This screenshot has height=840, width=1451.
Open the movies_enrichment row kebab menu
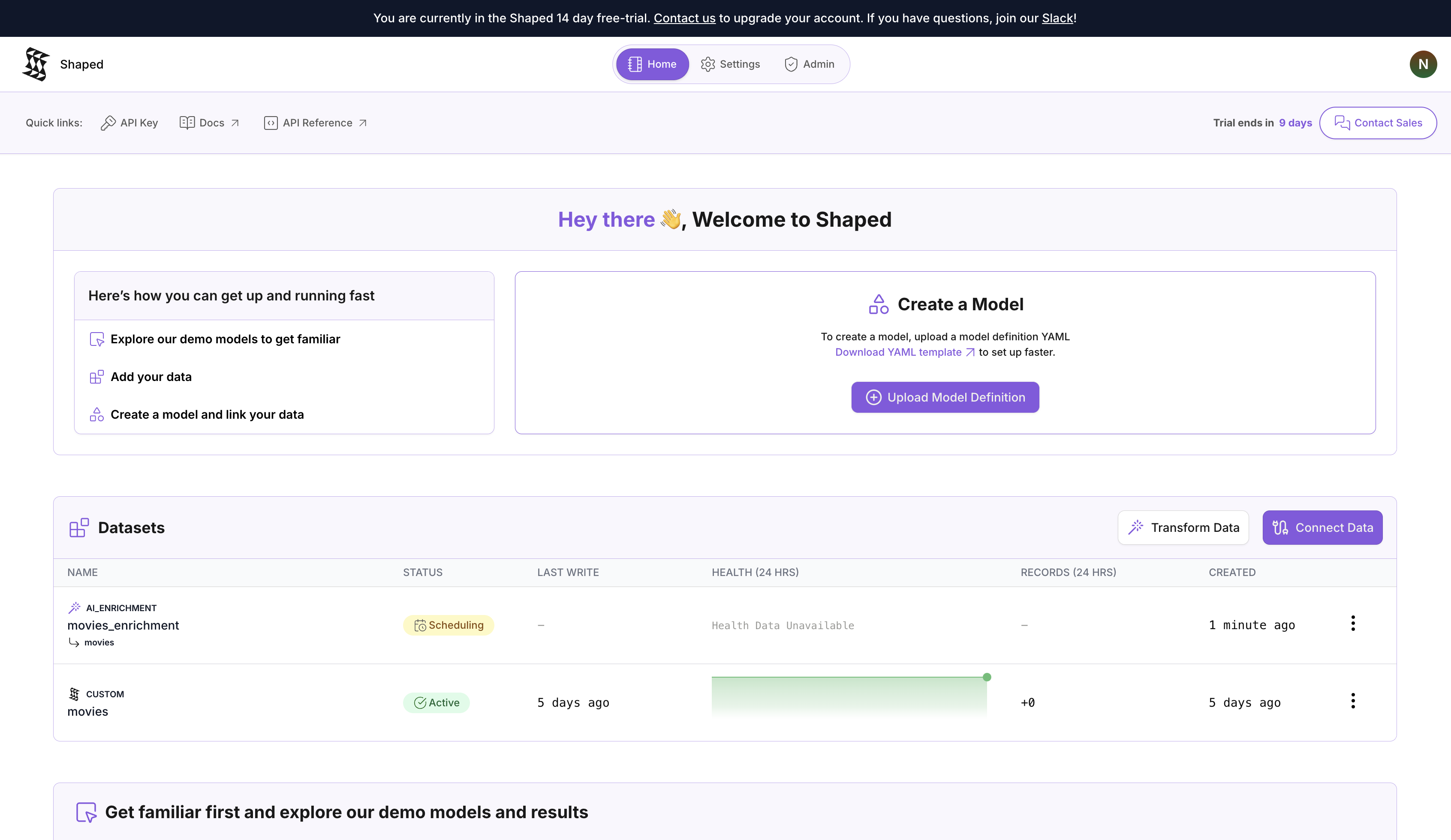click(1352, 623)
